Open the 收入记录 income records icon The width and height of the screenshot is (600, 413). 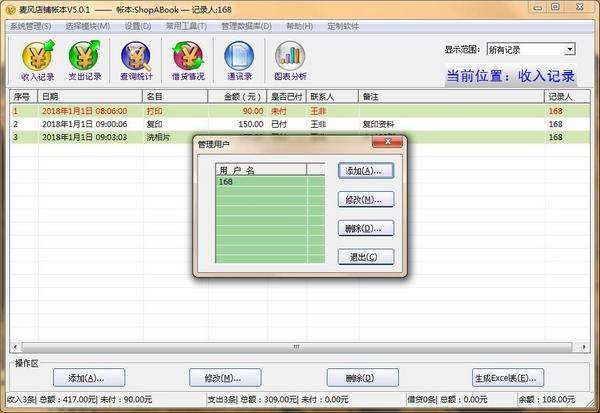pos(37,59)
